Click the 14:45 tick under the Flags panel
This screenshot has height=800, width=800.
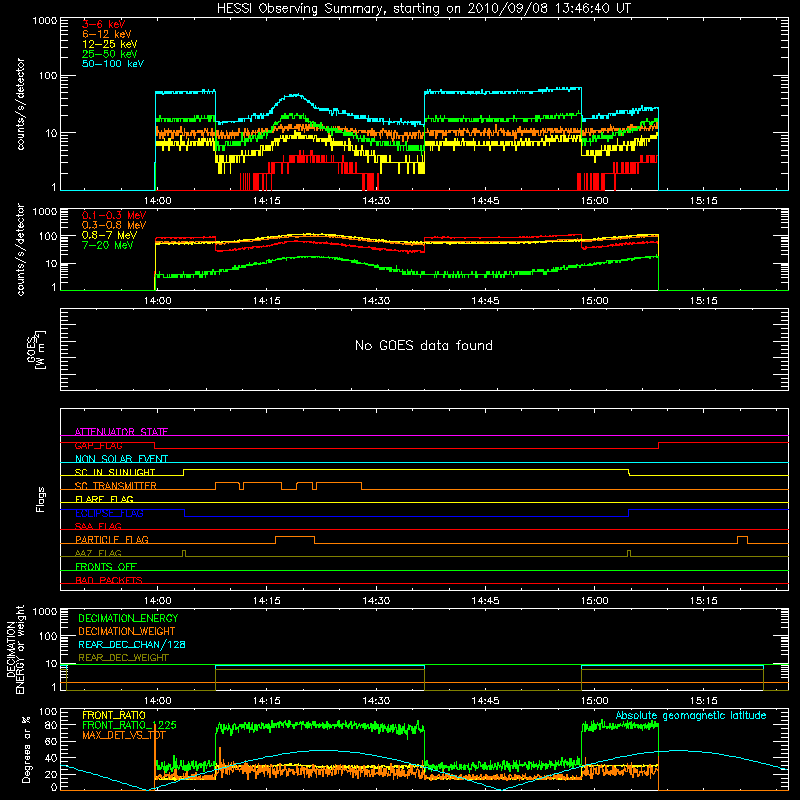coord(485,601)
